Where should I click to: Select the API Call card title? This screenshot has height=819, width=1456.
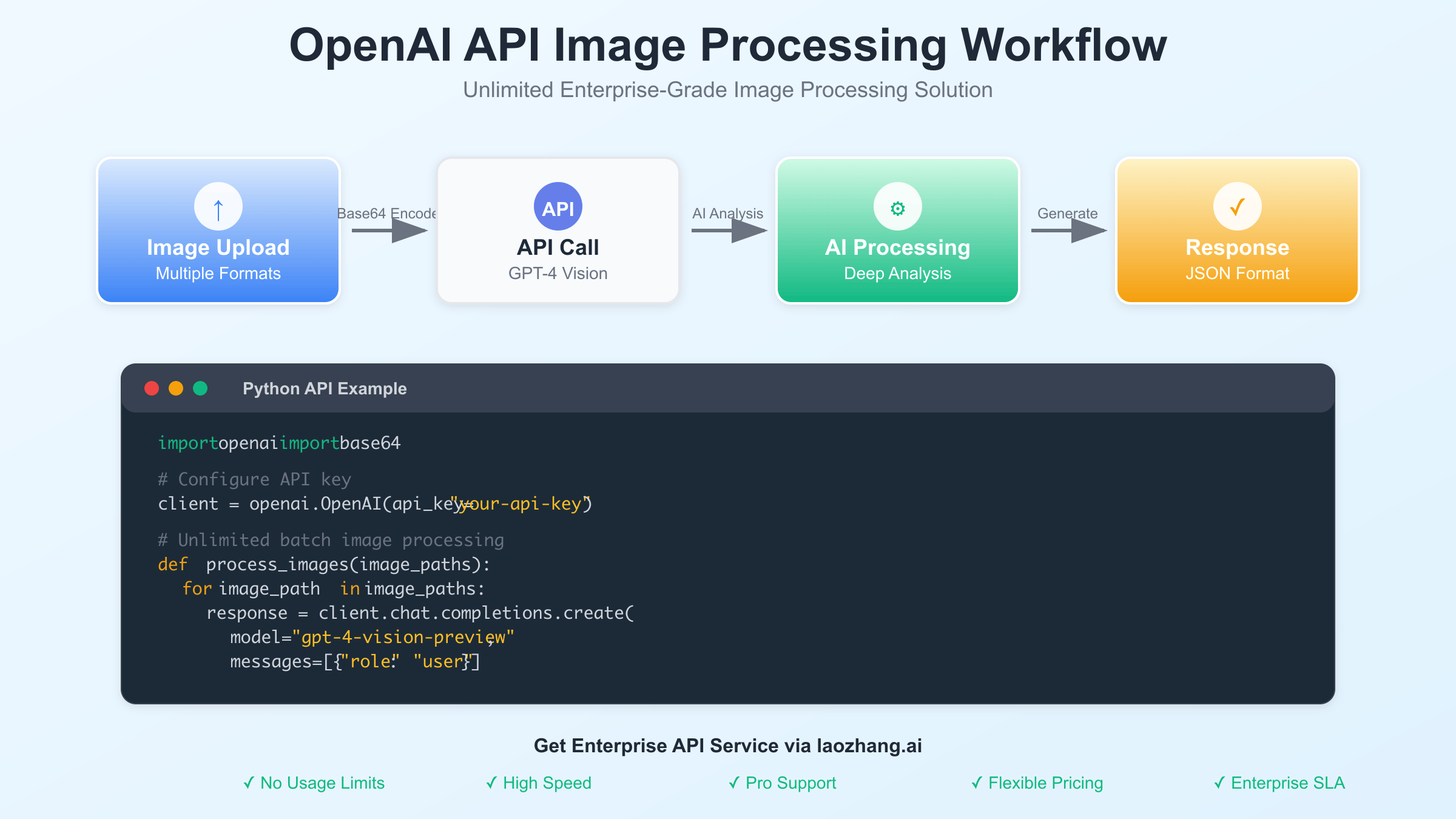tap(558, 248)
